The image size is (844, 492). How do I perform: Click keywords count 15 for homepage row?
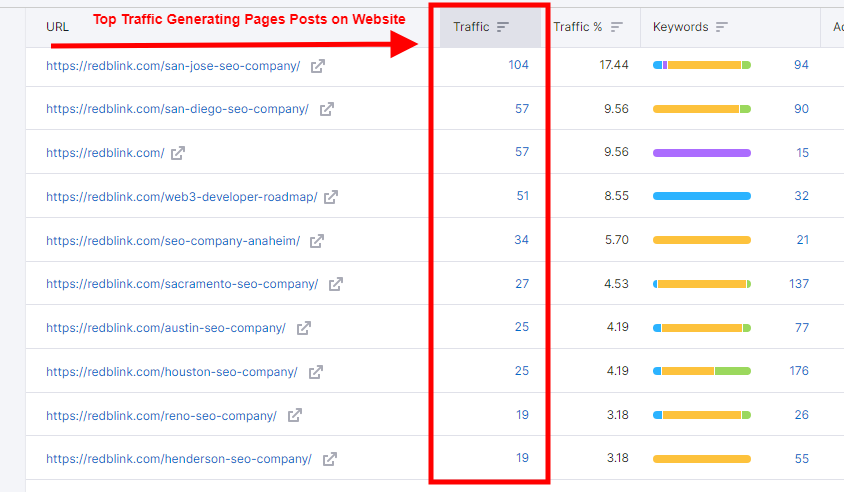(x=802, y=153)
